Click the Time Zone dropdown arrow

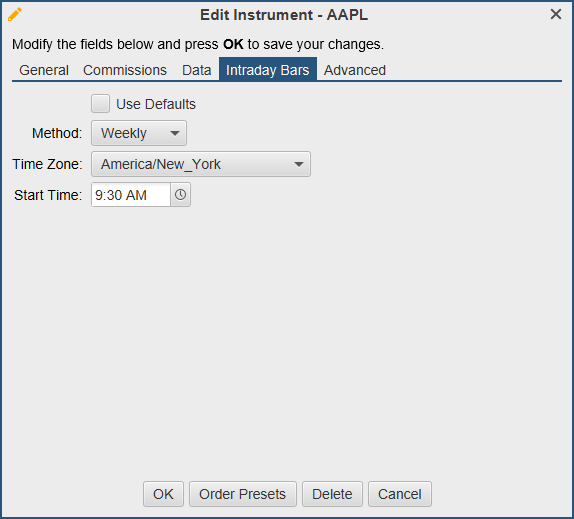tap(299, 164)
